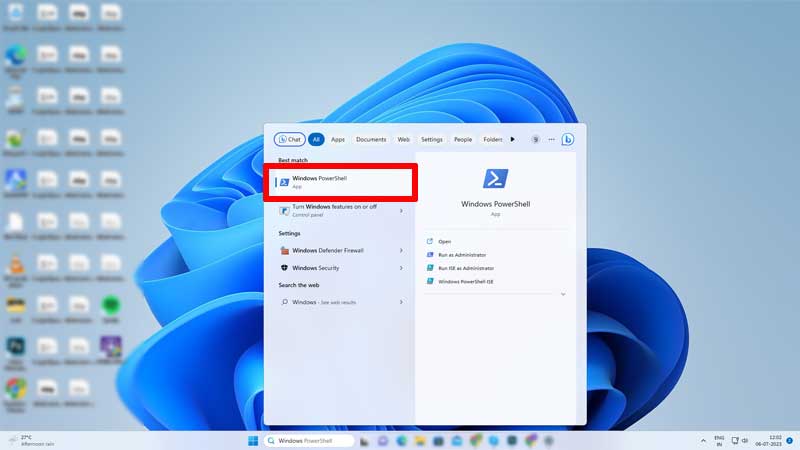Open the clock and date flyout
This screenshot has width=800, height=450.
(x=768, y=441)
